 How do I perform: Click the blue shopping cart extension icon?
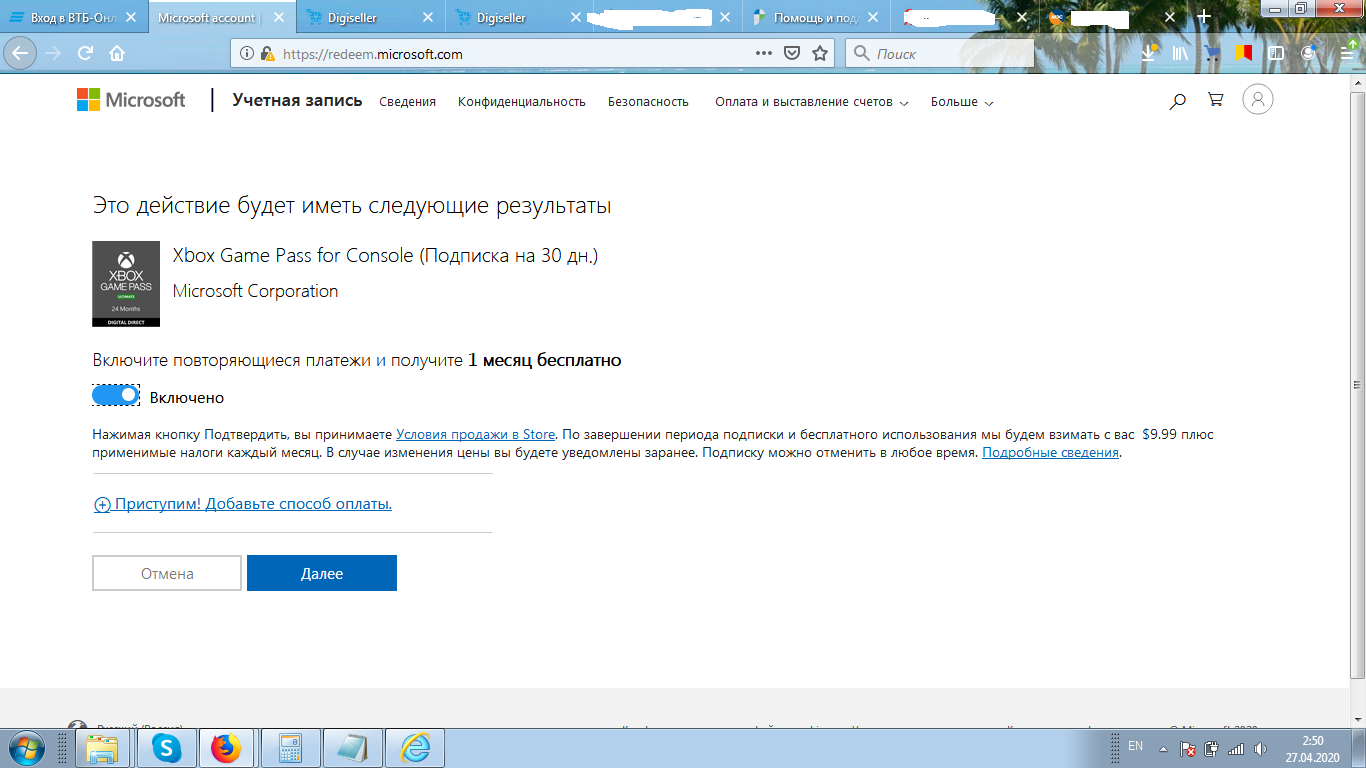(1213, 54)
